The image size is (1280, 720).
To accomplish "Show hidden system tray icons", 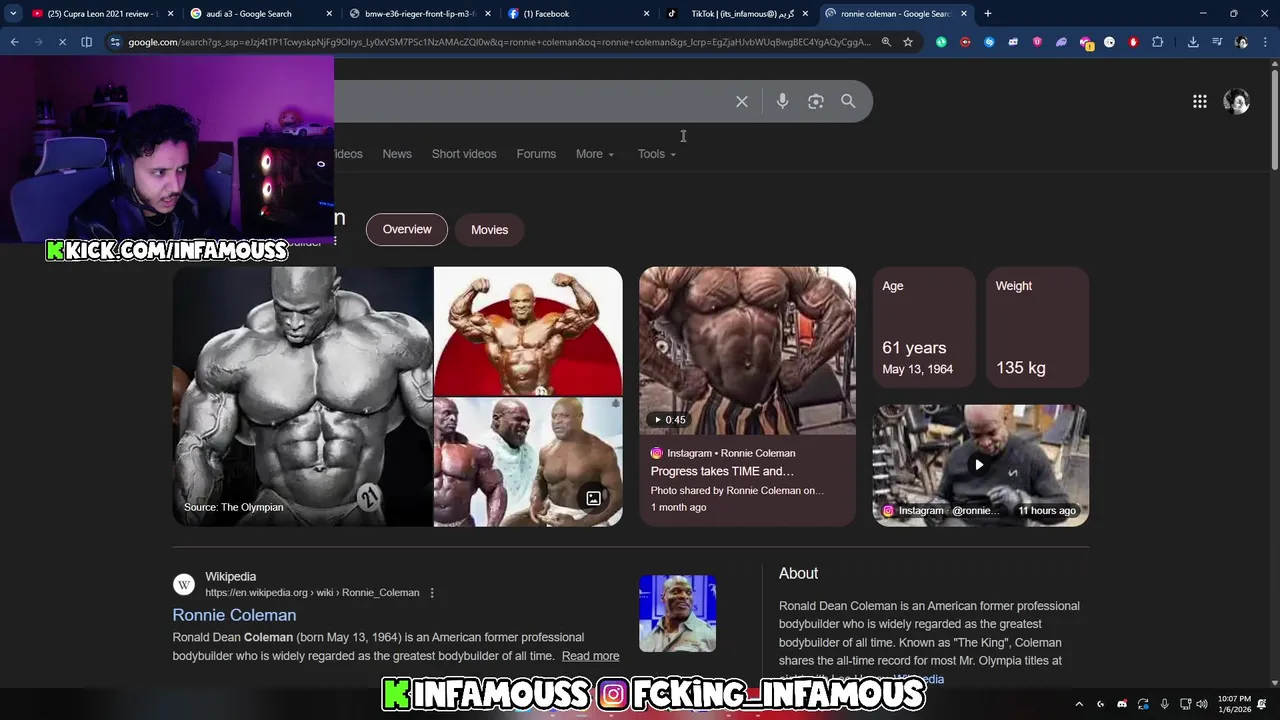I will tap(1079, 704).
